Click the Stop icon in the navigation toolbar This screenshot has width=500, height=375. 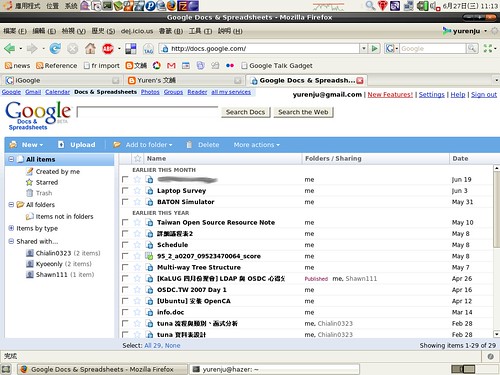coord(72,49)
